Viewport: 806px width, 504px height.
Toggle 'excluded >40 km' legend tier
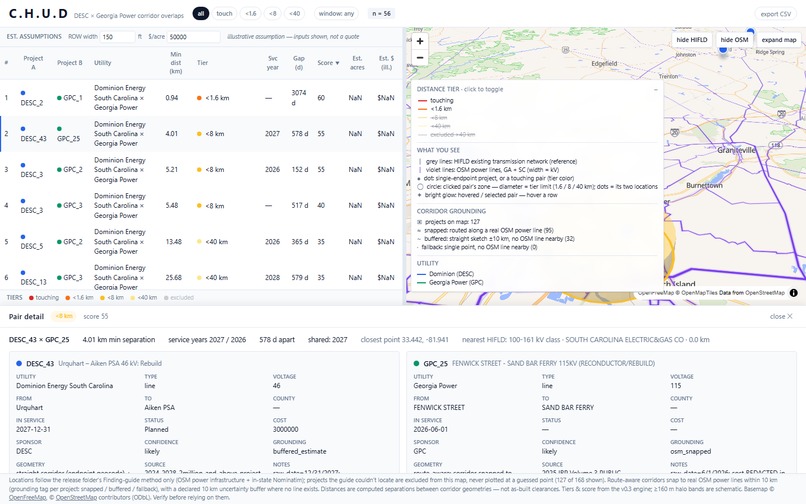446,135
